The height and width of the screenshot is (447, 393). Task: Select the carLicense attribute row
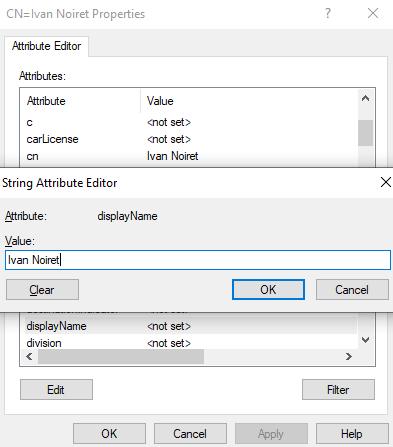[x=191, y=139]
